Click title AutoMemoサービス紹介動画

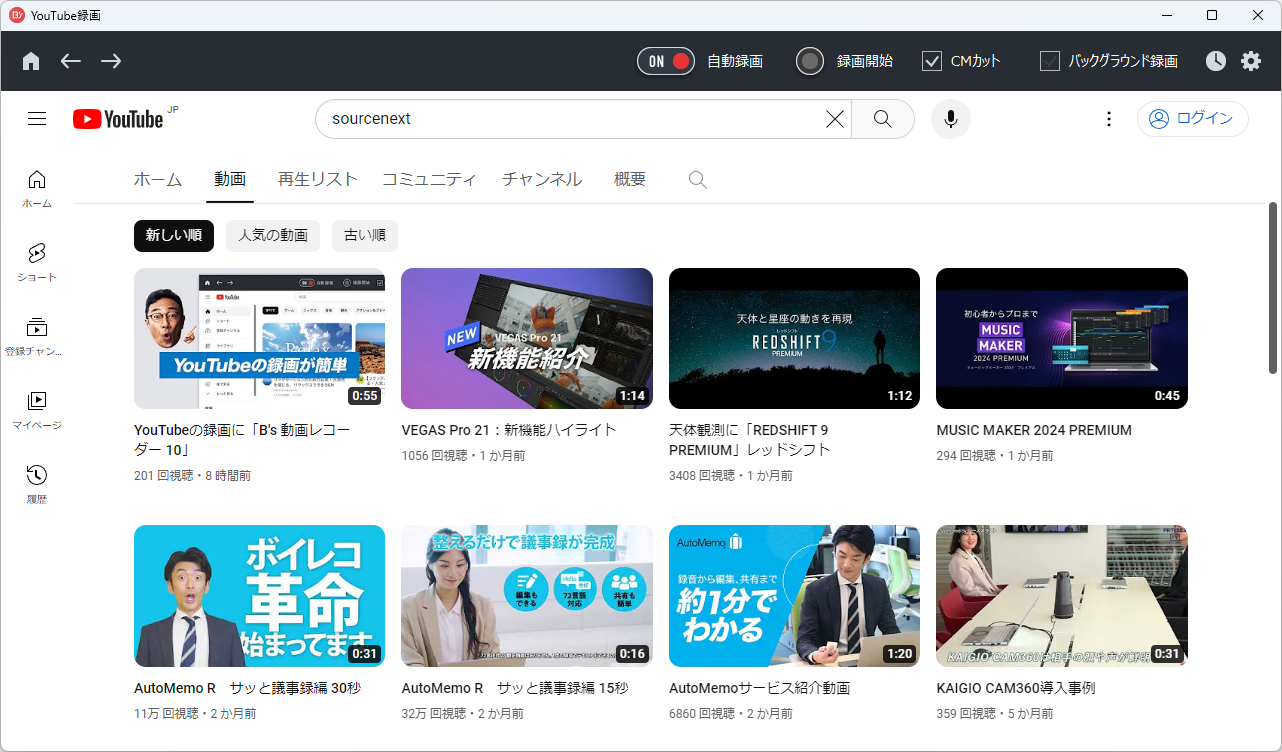[x=759, y=688]
